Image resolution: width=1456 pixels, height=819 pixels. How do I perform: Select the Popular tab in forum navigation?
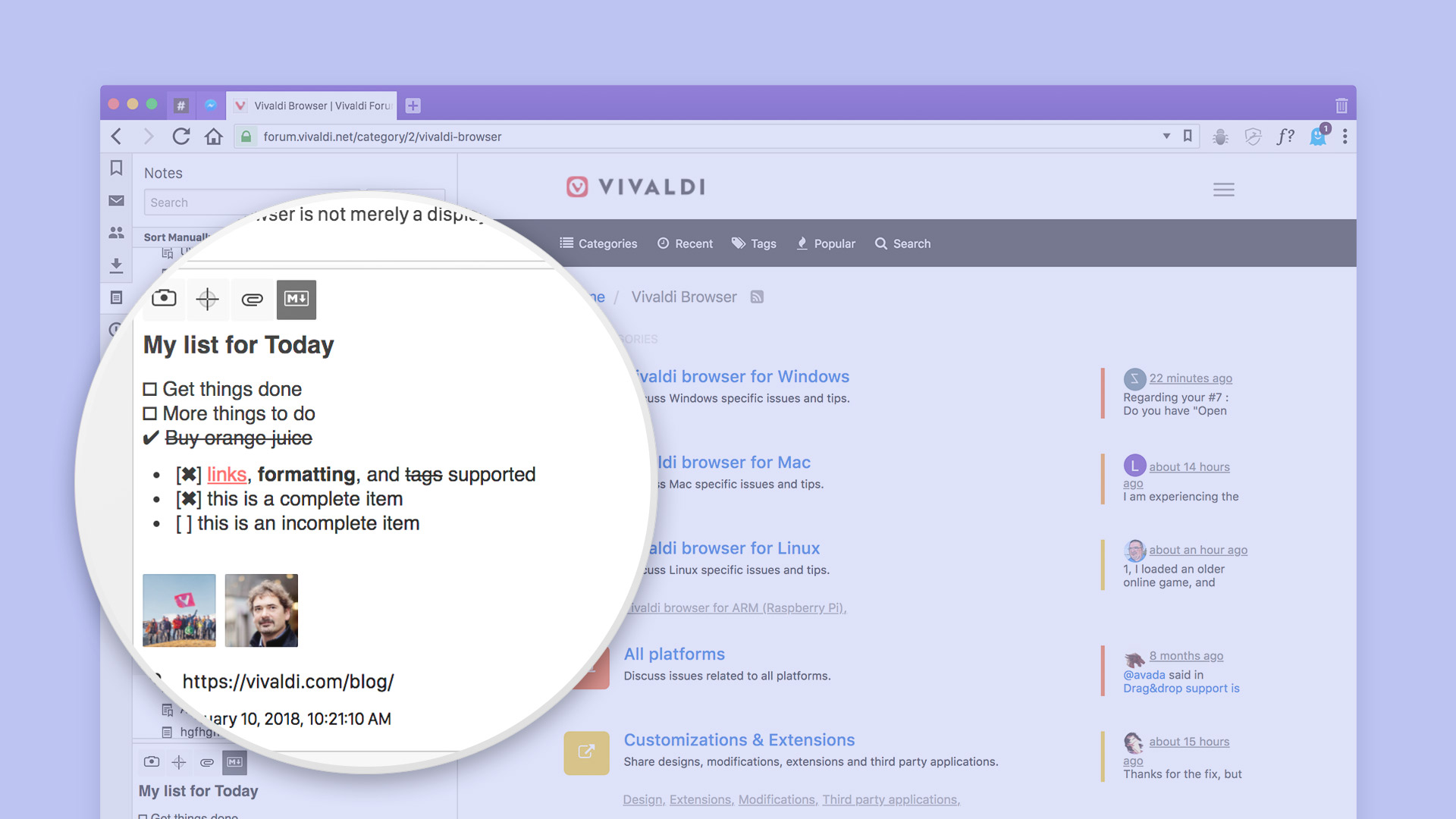pyautogui.click(x=824, y=243)
